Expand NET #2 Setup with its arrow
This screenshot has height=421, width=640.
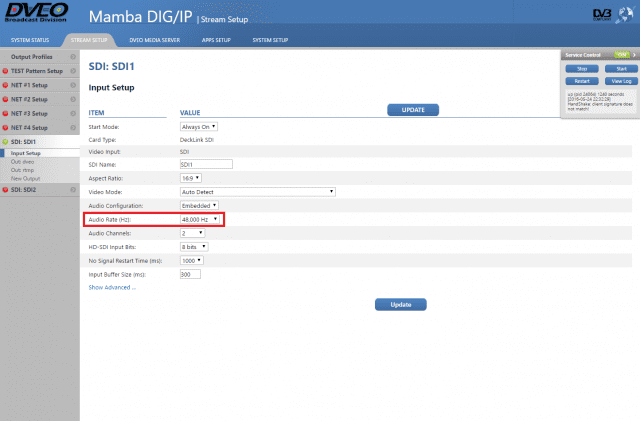pyautogui.click(x=73, y=99)
